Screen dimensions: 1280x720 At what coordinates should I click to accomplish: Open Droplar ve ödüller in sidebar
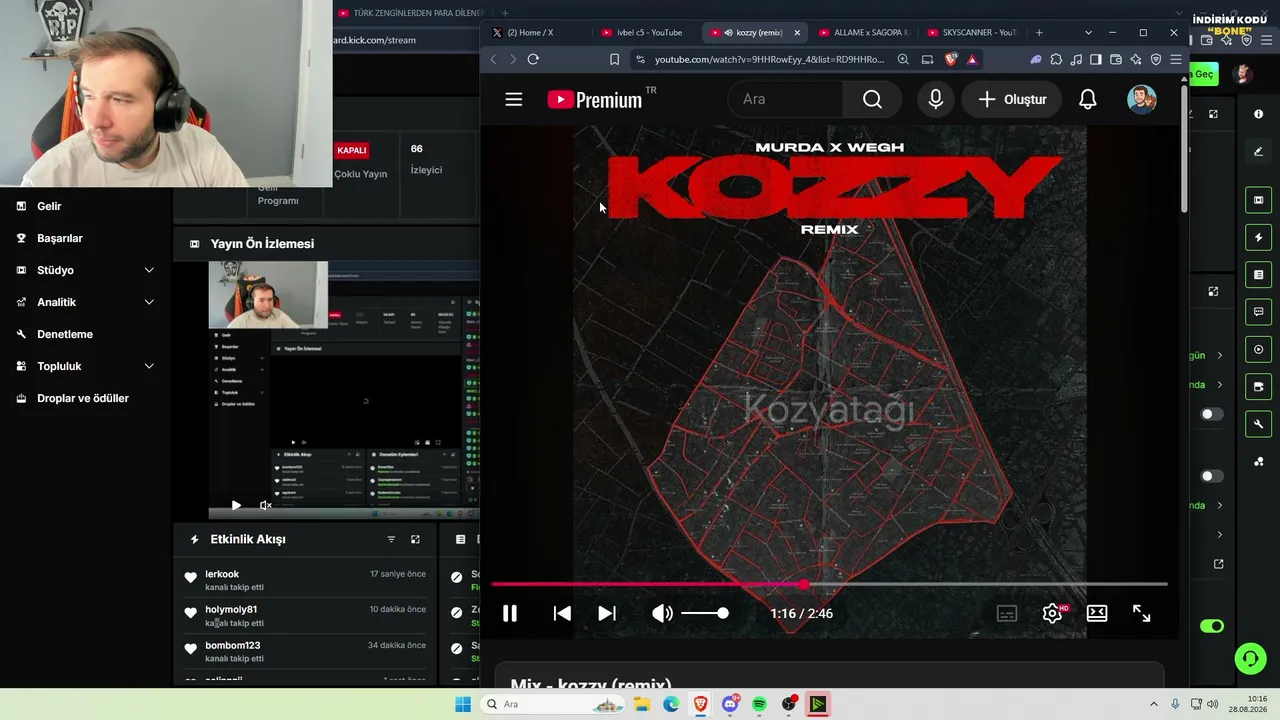(85, 398)
